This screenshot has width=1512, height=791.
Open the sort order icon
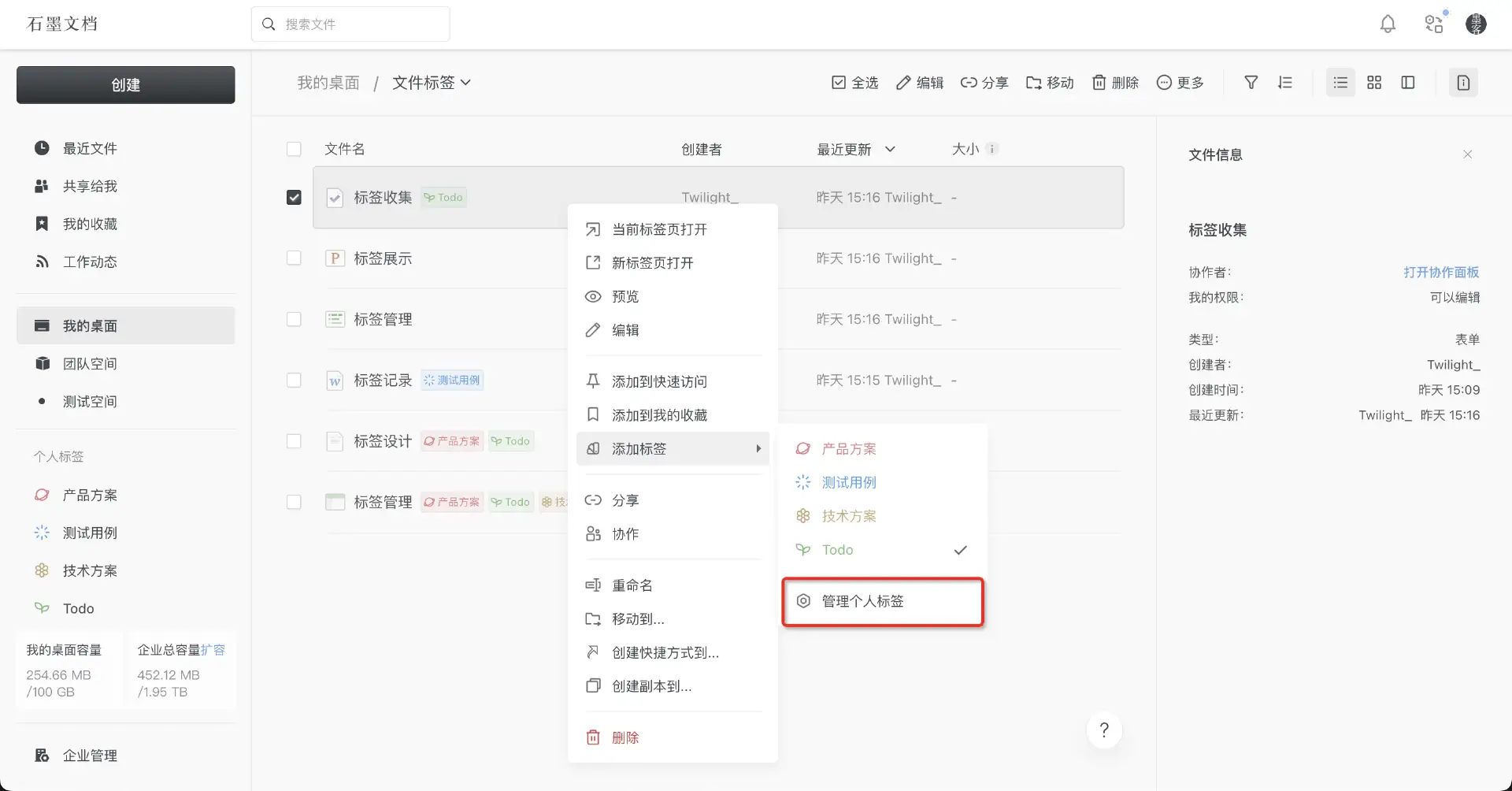coord(1285,83)
